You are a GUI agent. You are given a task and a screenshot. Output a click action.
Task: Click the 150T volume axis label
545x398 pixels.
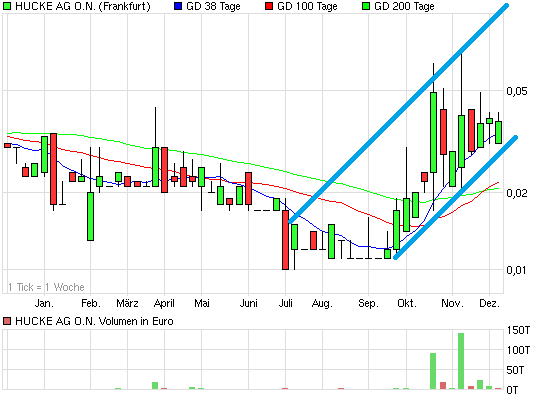519,330
